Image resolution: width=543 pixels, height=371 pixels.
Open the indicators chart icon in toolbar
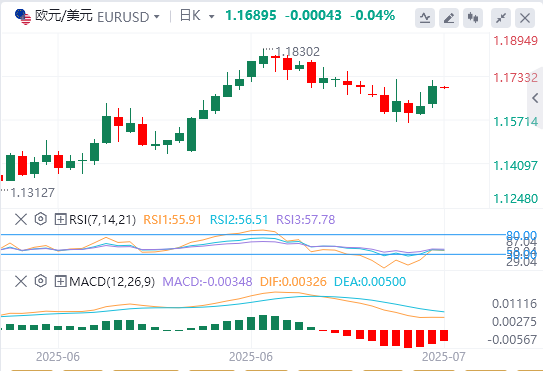(425, 18)
